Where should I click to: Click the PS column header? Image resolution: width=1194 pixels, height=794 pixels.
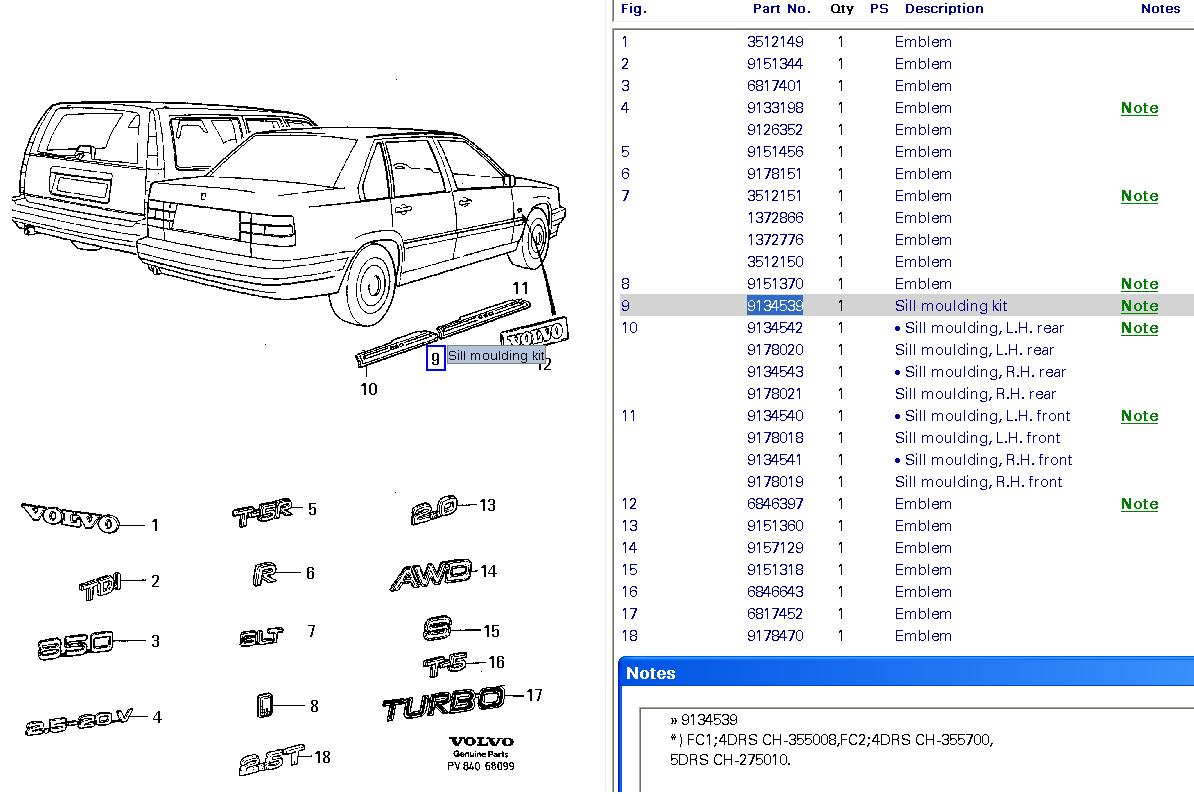point(879,9)
